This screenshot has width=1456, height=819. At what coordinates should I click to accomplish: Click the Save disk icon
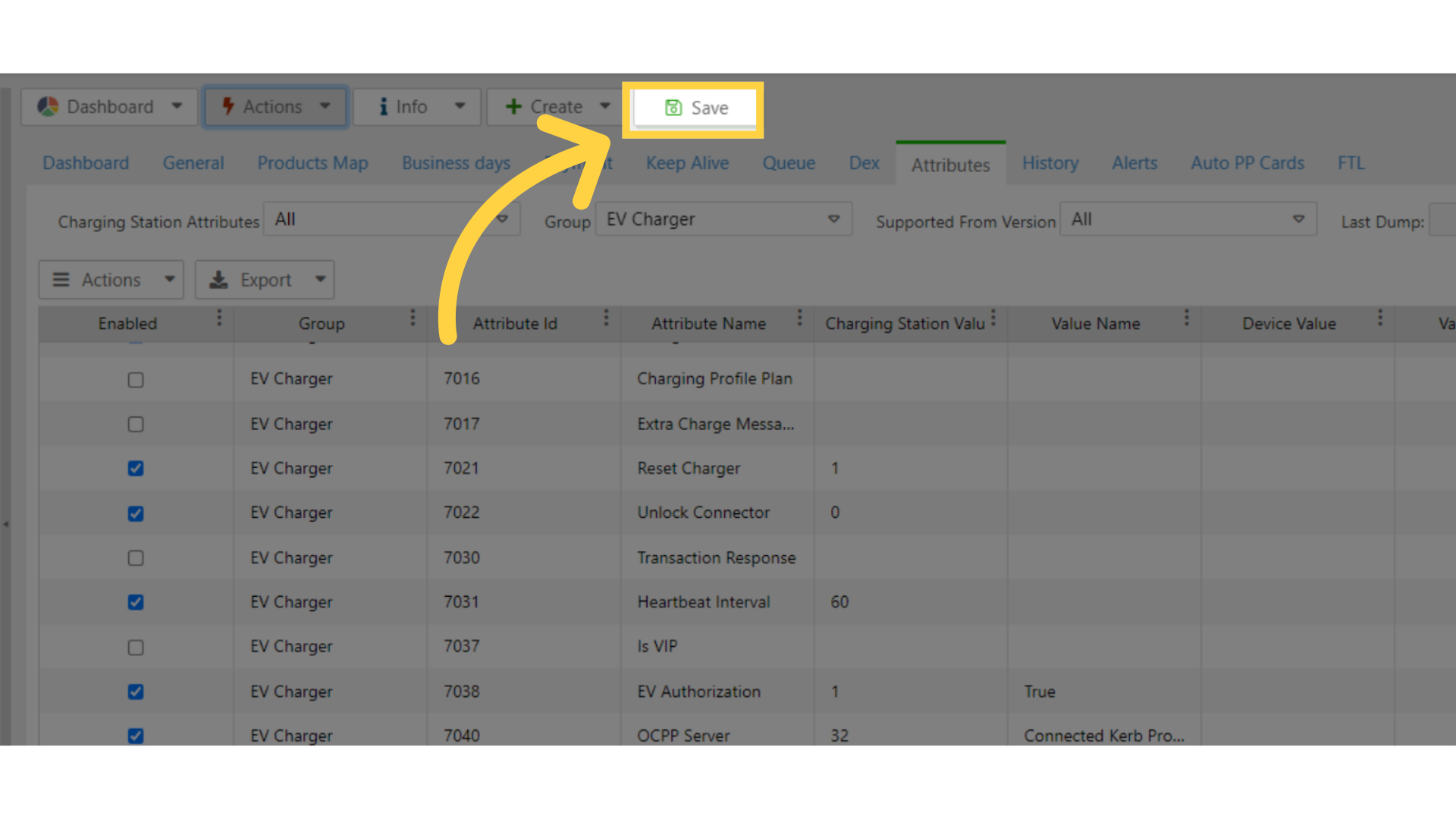[x=673, y=108]
